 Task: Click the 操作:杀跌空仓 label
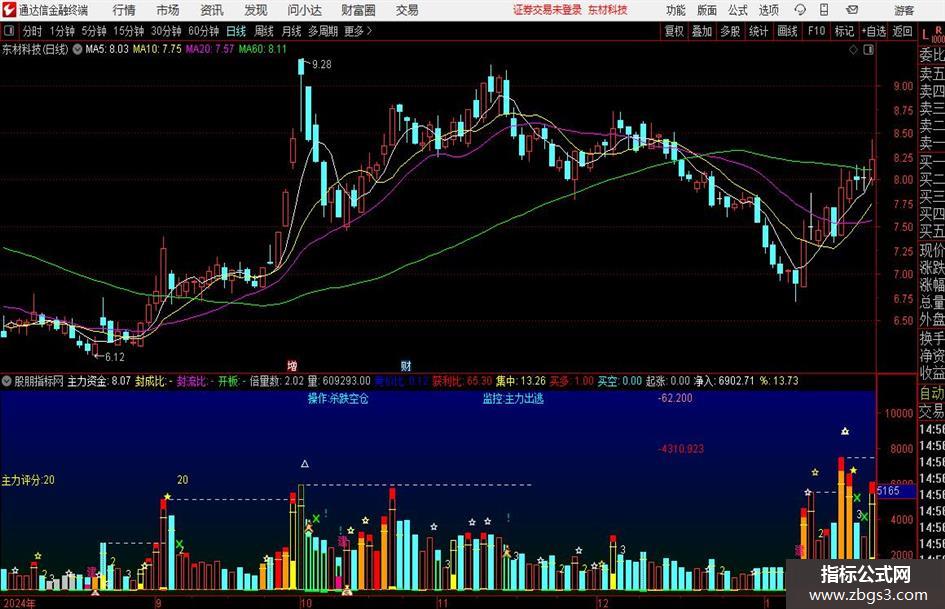338,399
